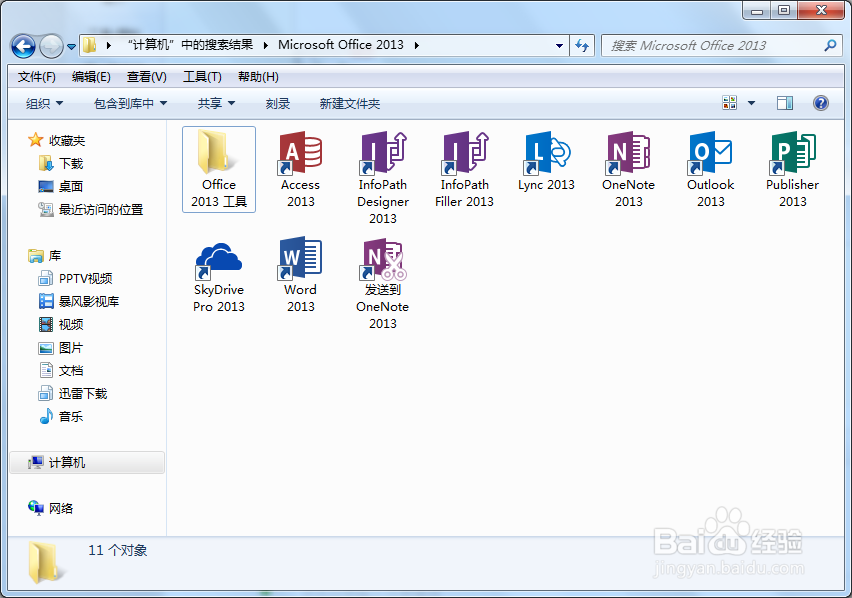Viewport: 852px width, 598px height.
Task: Expand the 共享 dropdown
Action: (x=216, y=103)
